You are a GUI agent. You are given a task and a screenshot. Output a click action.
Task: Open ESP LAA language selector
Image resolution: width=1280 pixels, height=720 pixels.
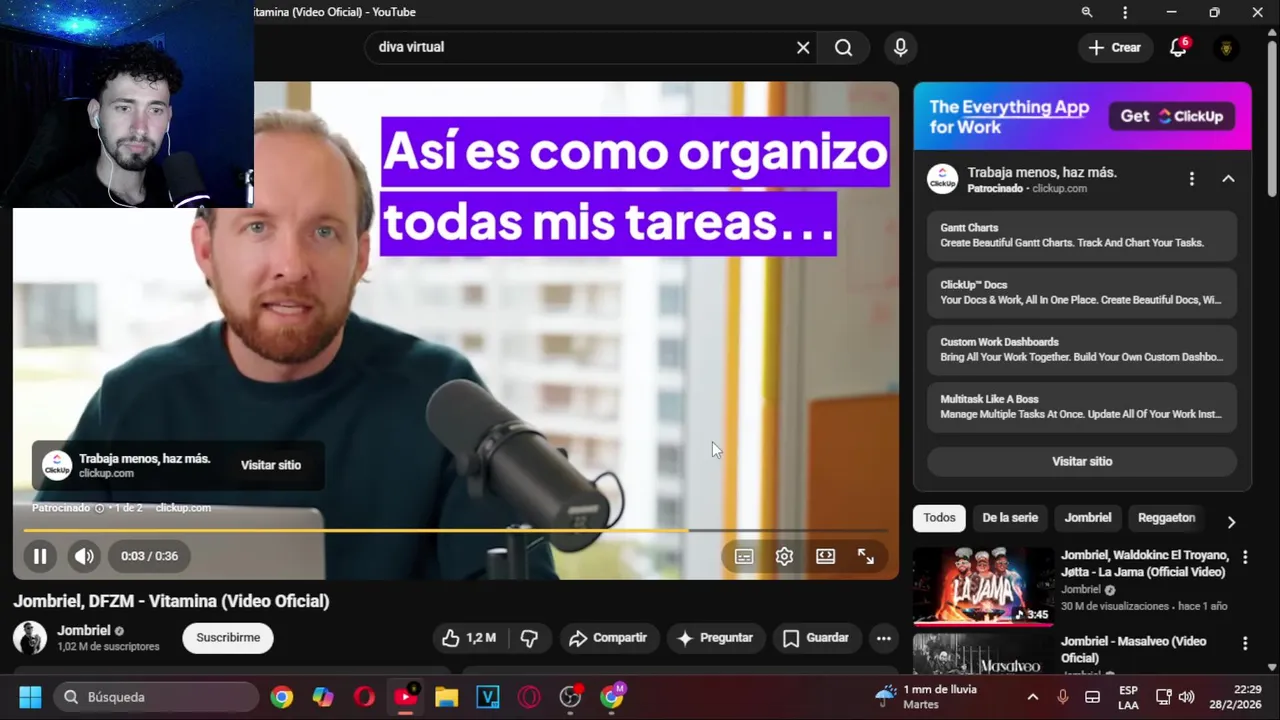[1128, 697]
